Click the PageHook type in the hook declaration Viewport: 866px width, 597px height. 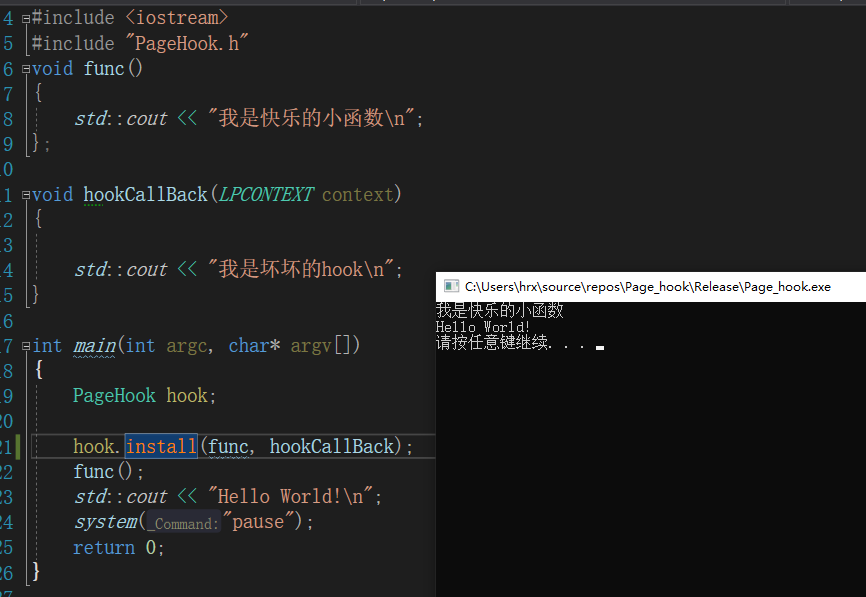(x=114, y=395)
